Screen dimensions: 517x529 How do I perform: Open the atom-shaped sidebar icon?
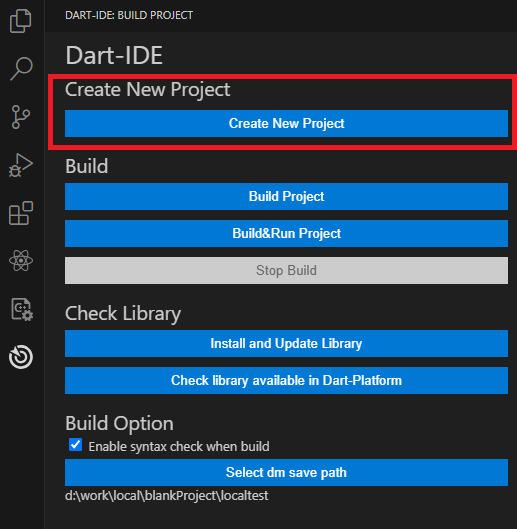point(21,261)
